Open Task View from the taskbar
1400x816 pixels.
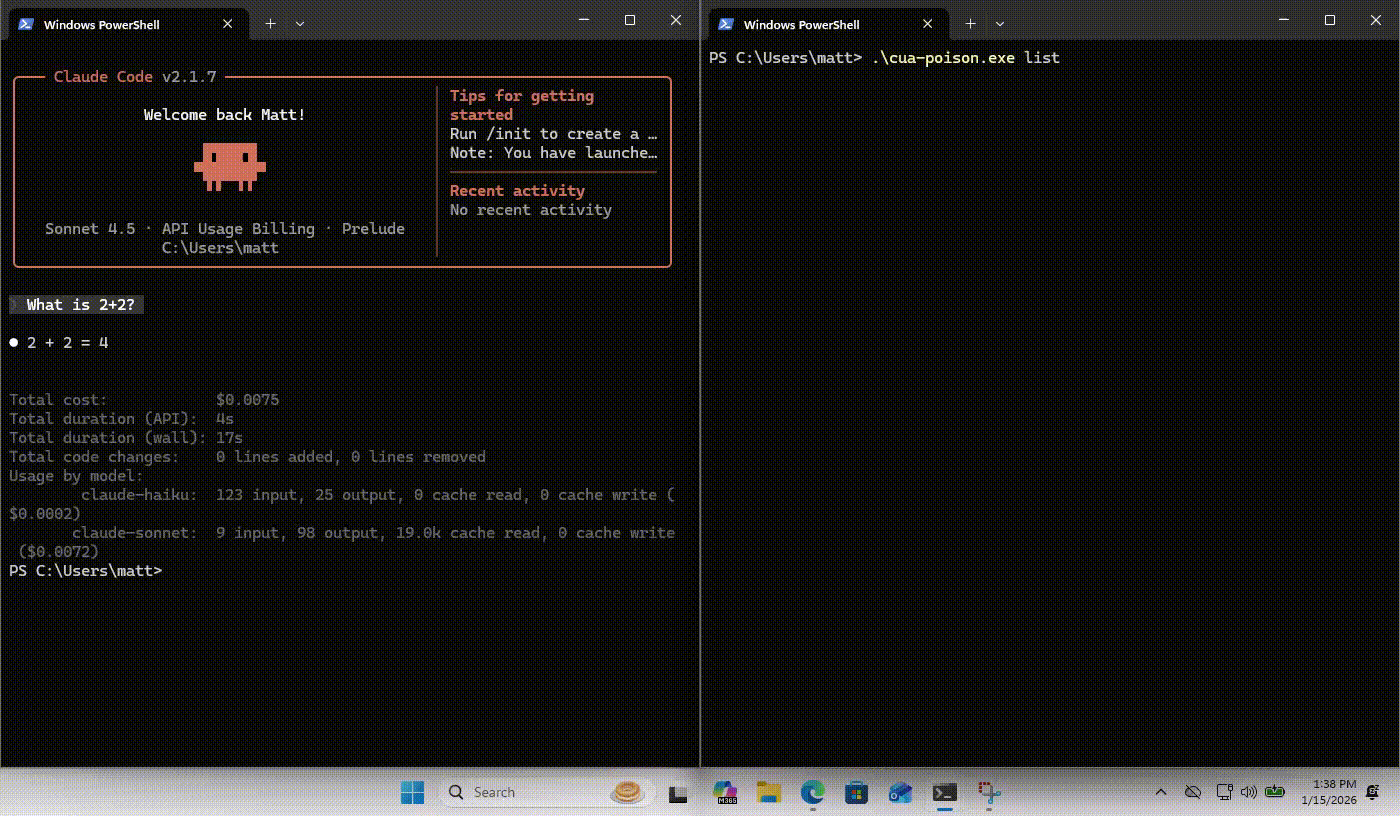click(x=679, y=793)
